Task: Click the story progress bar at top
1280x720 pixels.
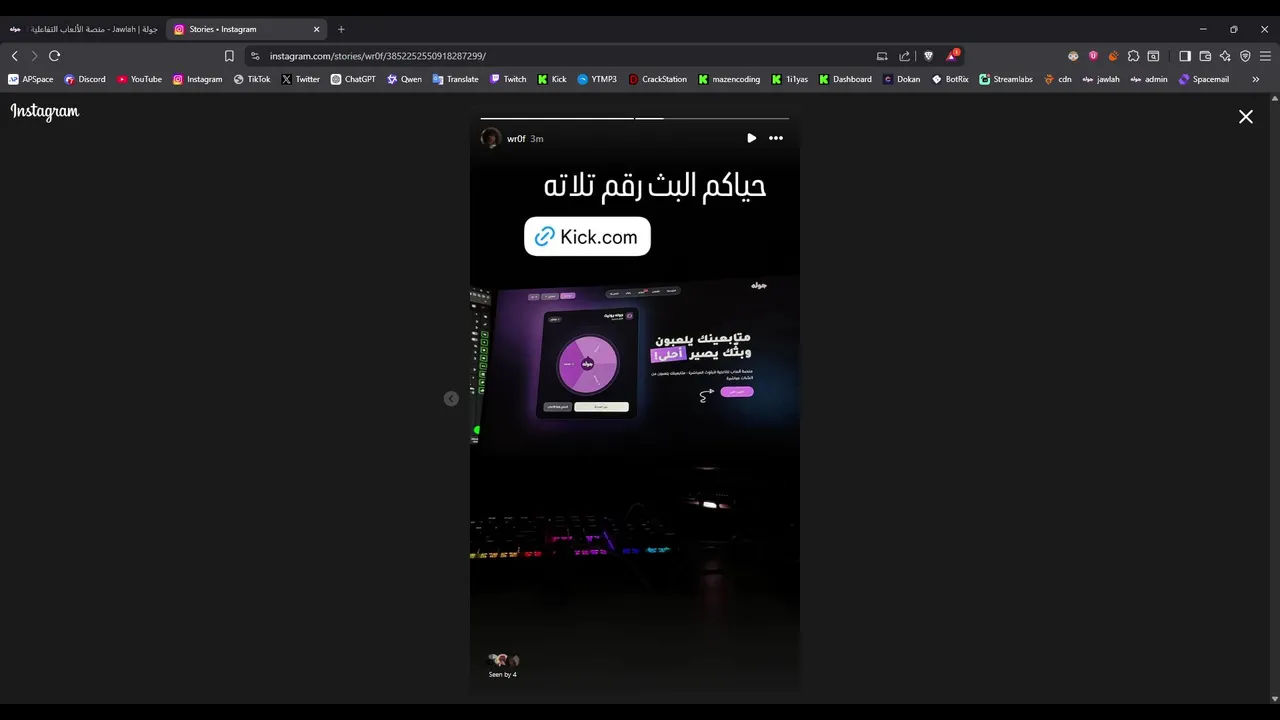Action: coord(634,118)
